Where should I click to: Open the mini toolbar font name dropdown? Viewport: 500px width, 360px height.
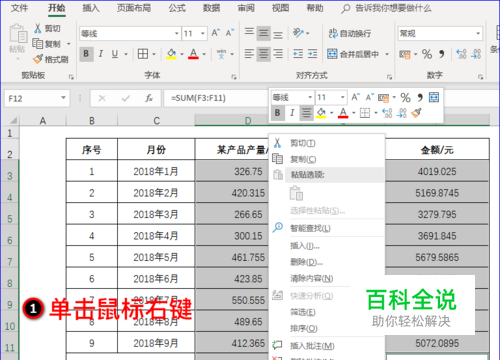point(310,97)
